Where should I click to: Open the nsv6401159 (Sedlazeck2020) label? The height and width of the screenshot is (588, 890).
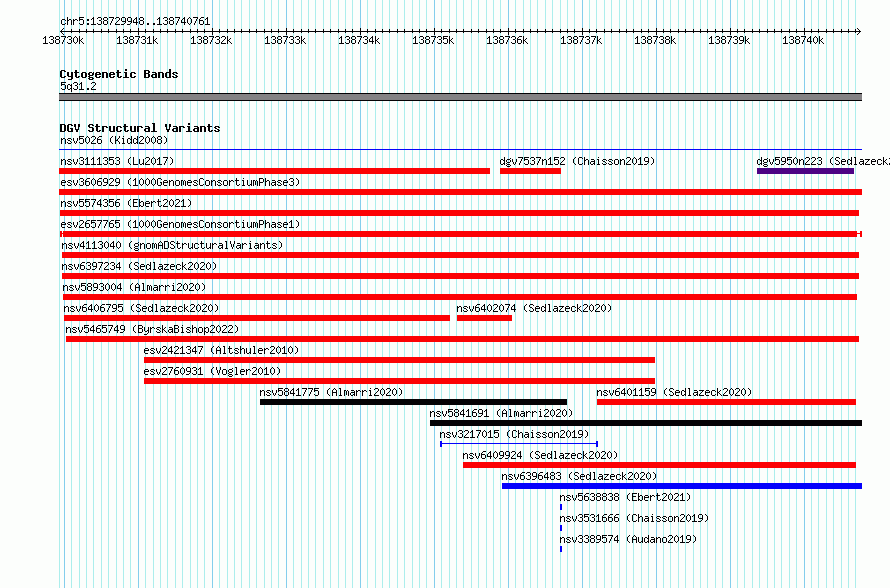674,392
